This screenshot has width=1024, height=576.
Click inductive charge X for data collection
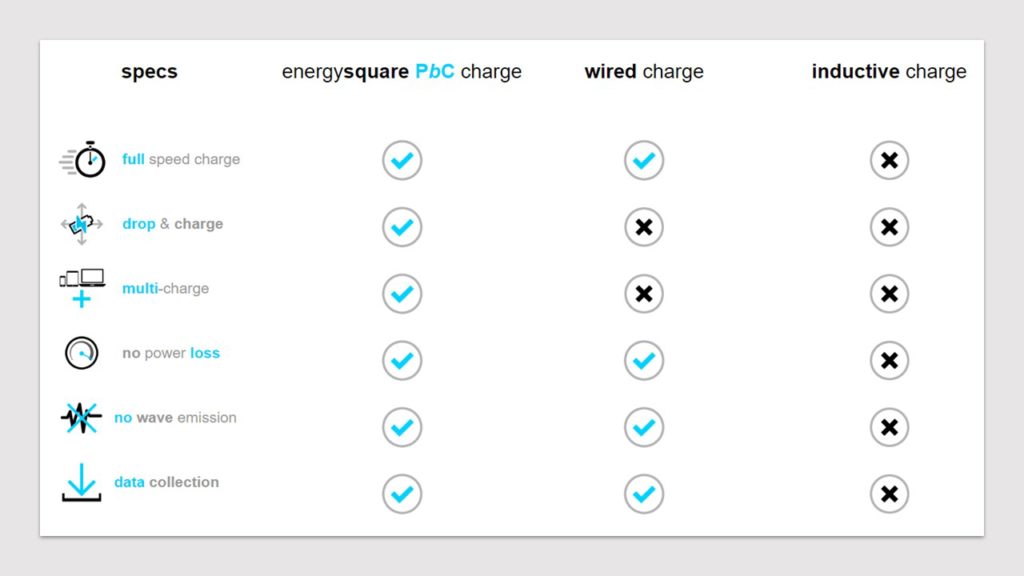pyautogui.click(x=889, y=494)
